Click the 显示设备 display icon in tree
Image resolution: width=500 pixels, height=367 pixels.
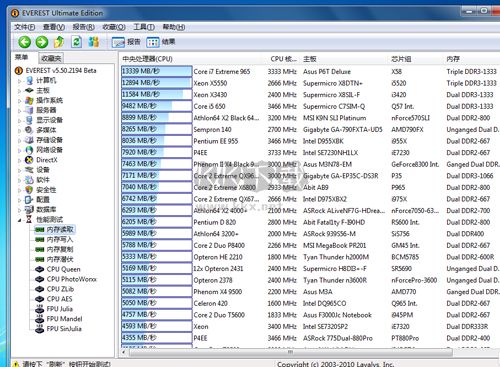pyautogui.click(x=29, y=120)
